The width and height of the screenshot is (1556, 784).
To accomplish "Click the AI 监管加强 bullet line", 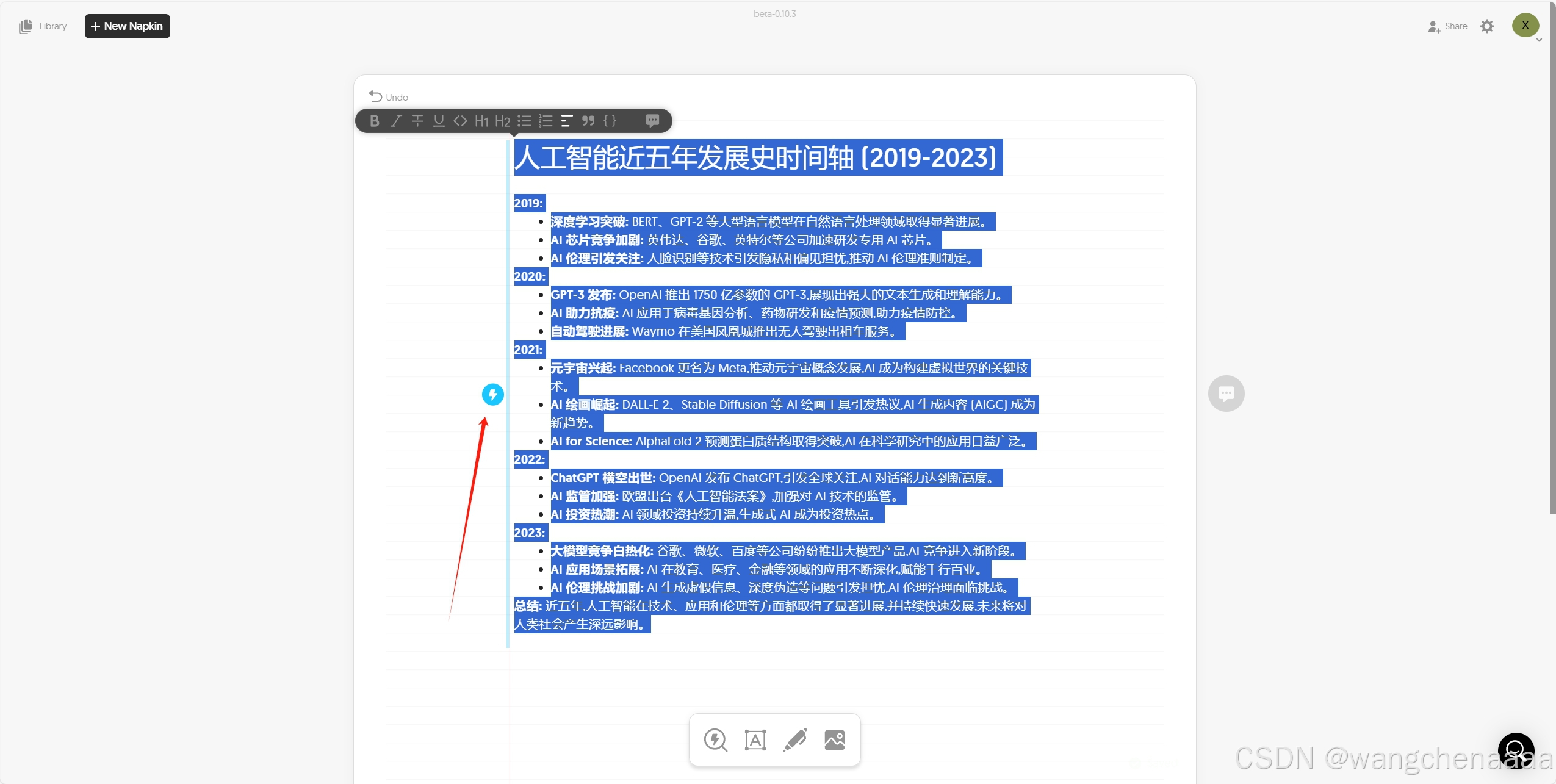I will coord(729,496).
